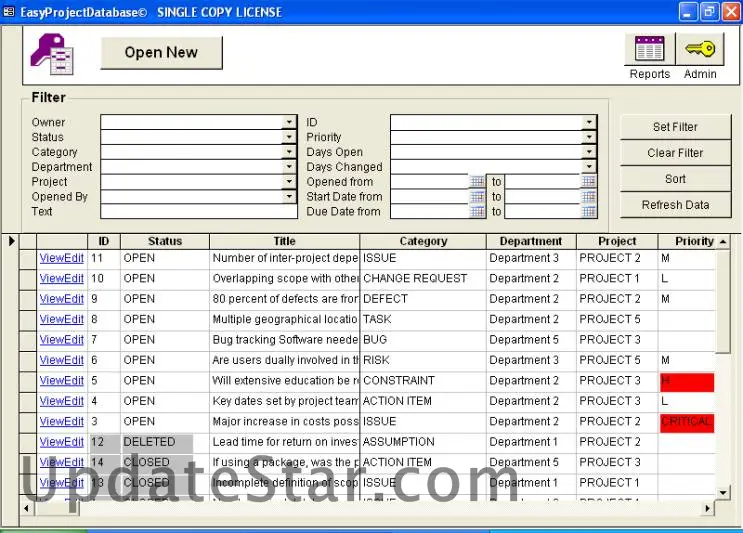Expand the Department filter dropdown
This screenshot has height=533, width=743.
(x=290, y=167)
